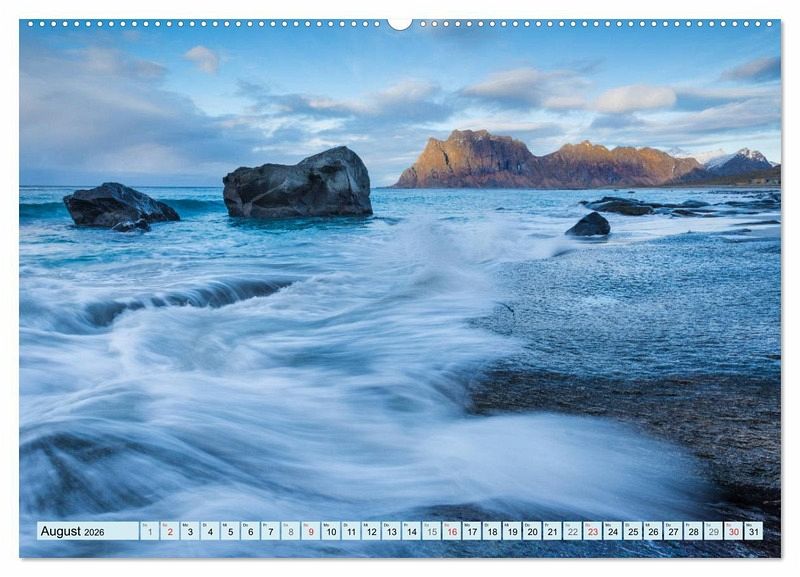The width and height of the screenshot is (800, 577).
Task: Pick Saturday date 29
Action: [x=713, y=531]
